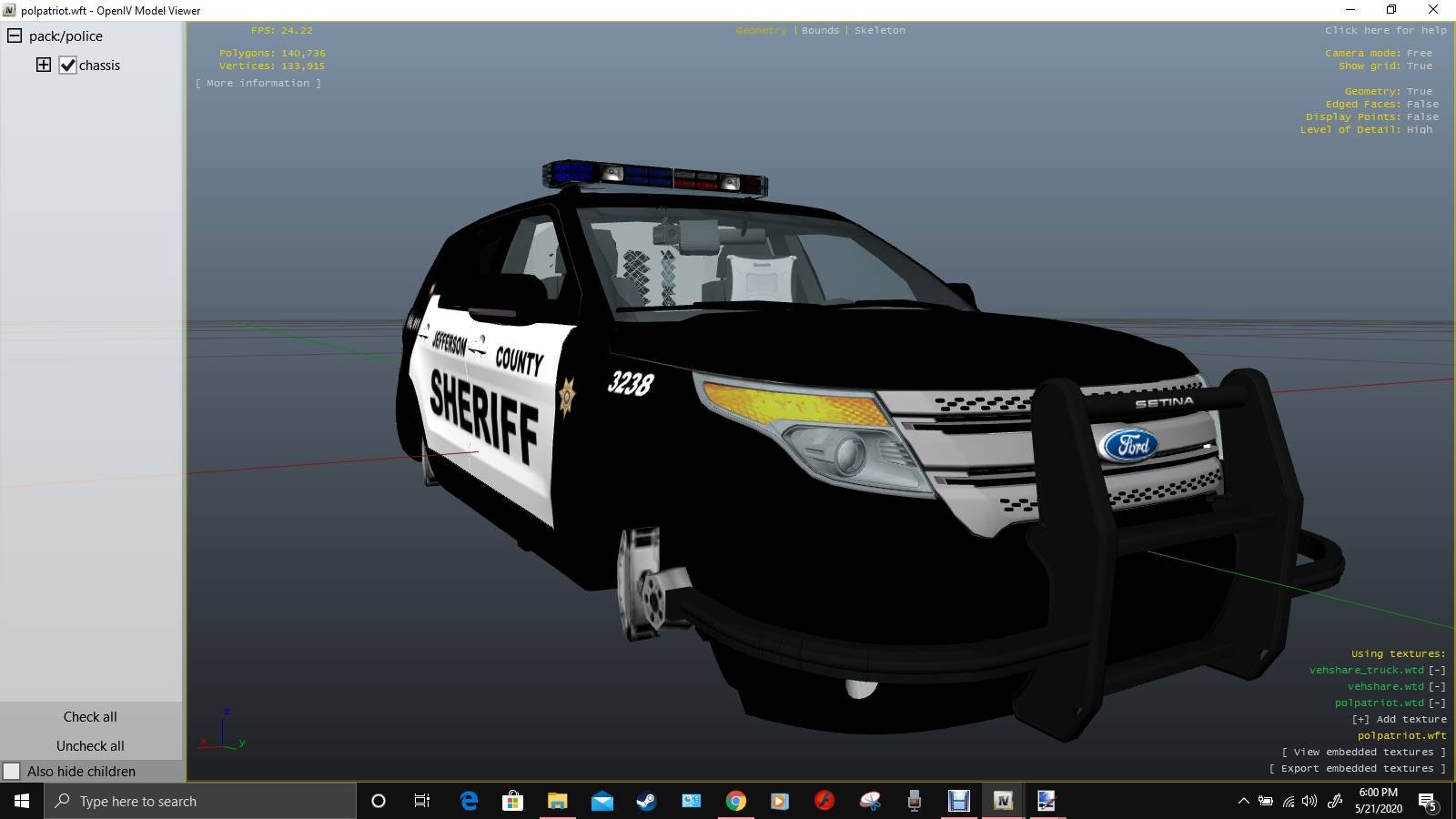Select the polpatriot.wtd texture name
Screen dimensions: 1456x819
(x=1380, y=703)
